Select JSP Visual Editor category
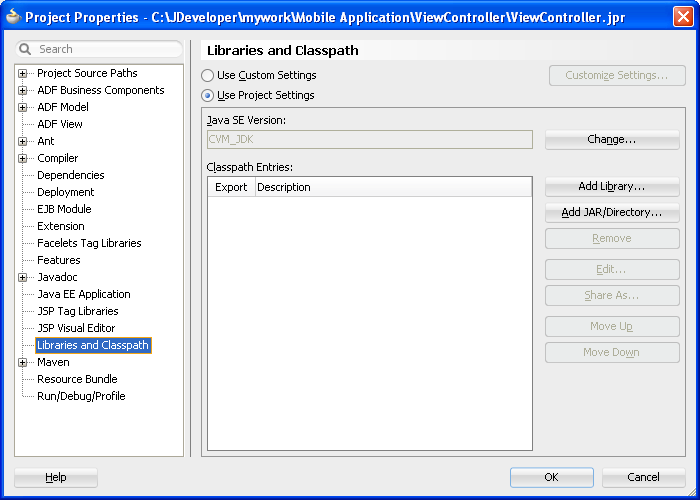The image size is (700, 500). pyautogui.click(x=76, y=328)
